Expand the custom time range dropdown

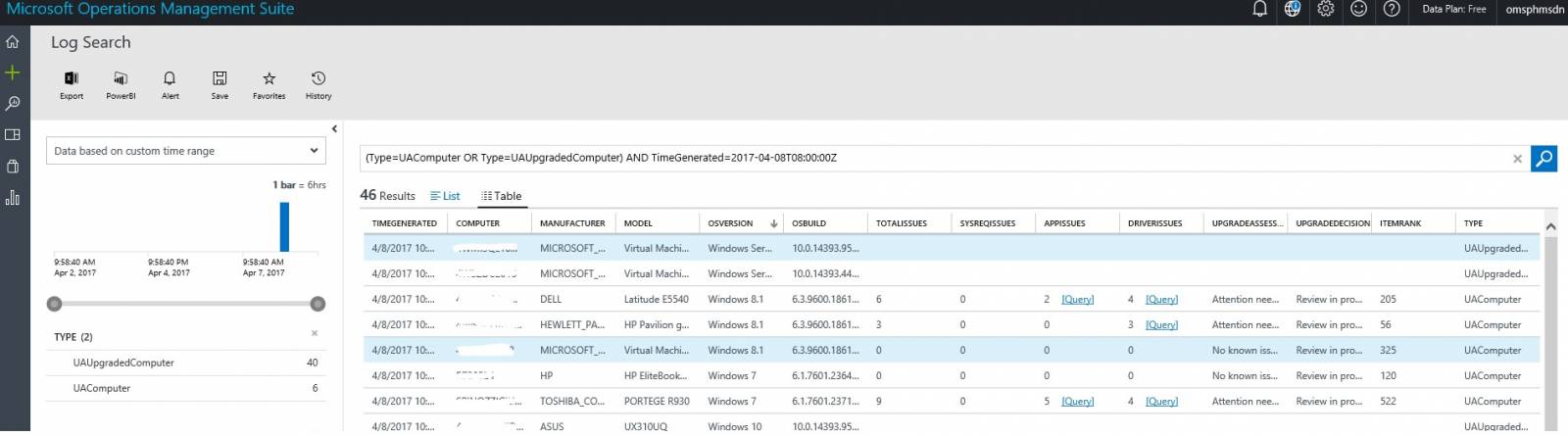[x=314, y=151]
